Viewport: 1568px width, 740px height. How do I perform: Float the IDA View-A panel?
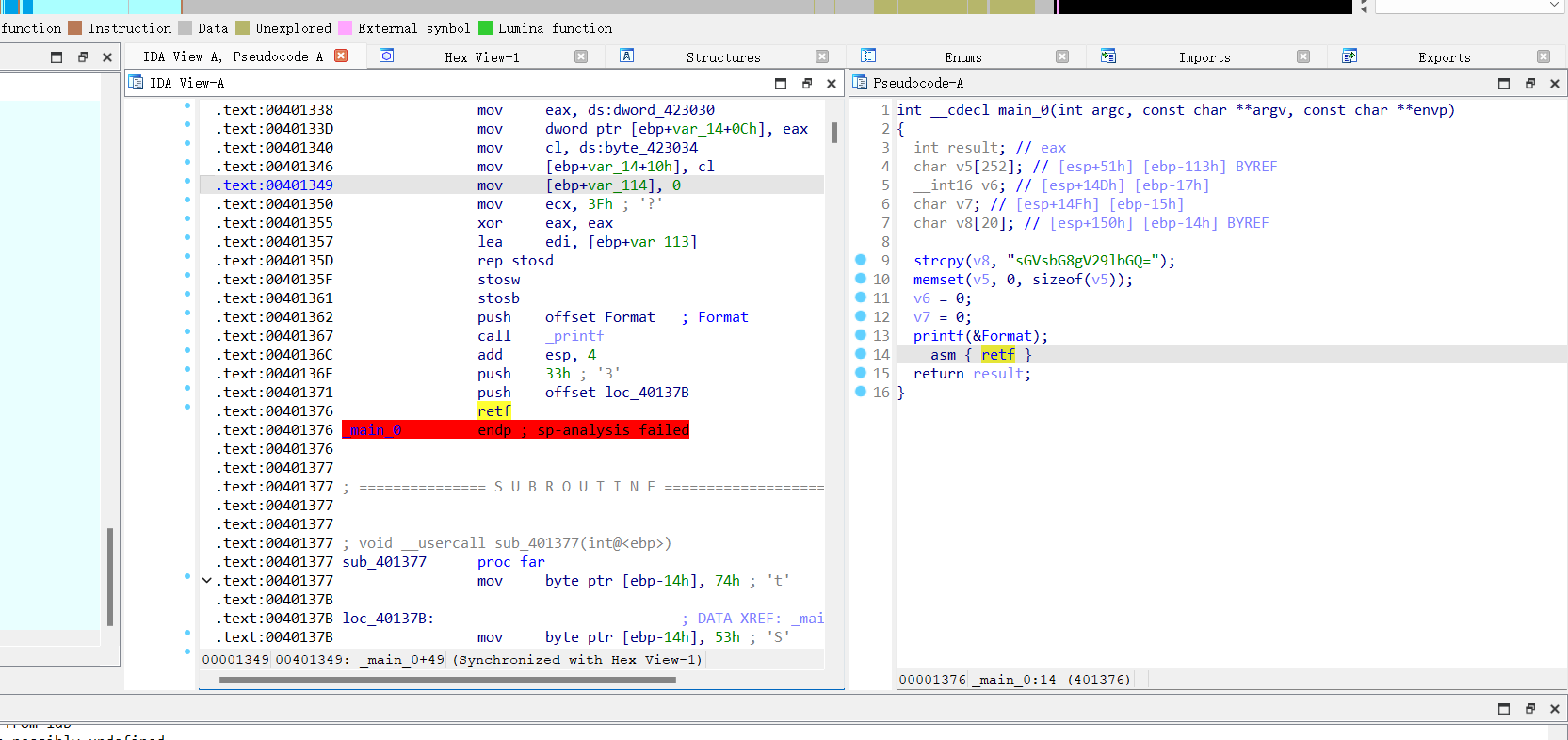point(807,84)
